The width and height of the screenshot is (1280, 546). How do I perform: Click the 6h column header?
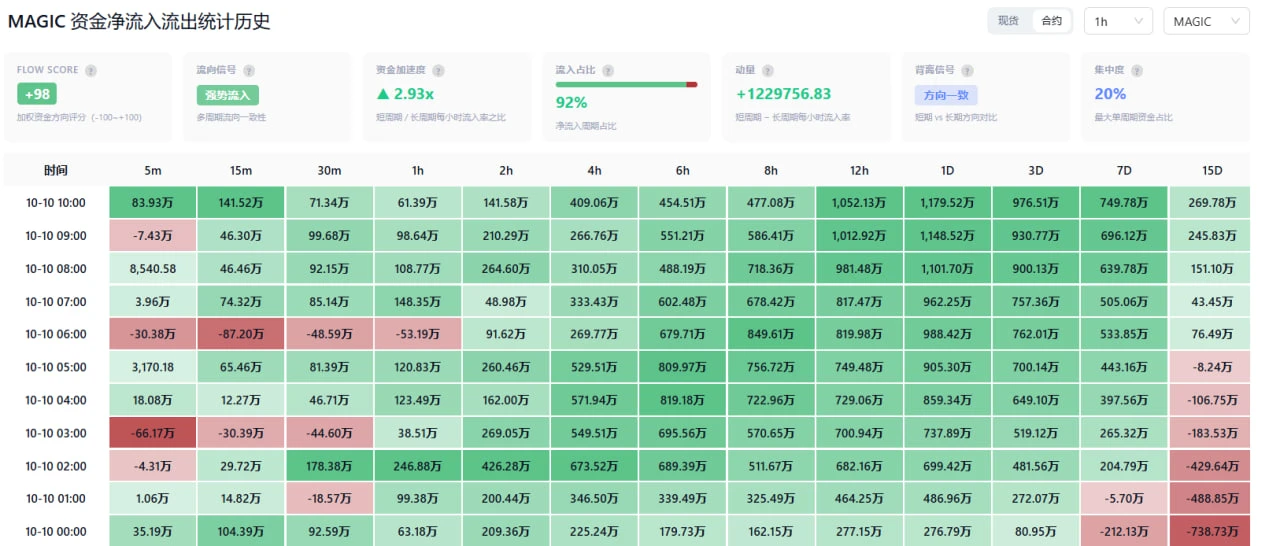pos(682,170)
